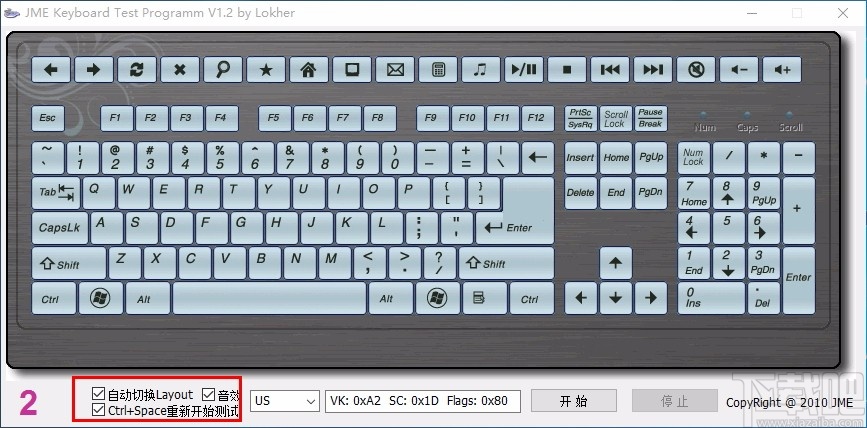The height and width of the screenshot is (428, 867).
Task: Toggle the 音效 sound checkbox
Action: tap(221, 394)
